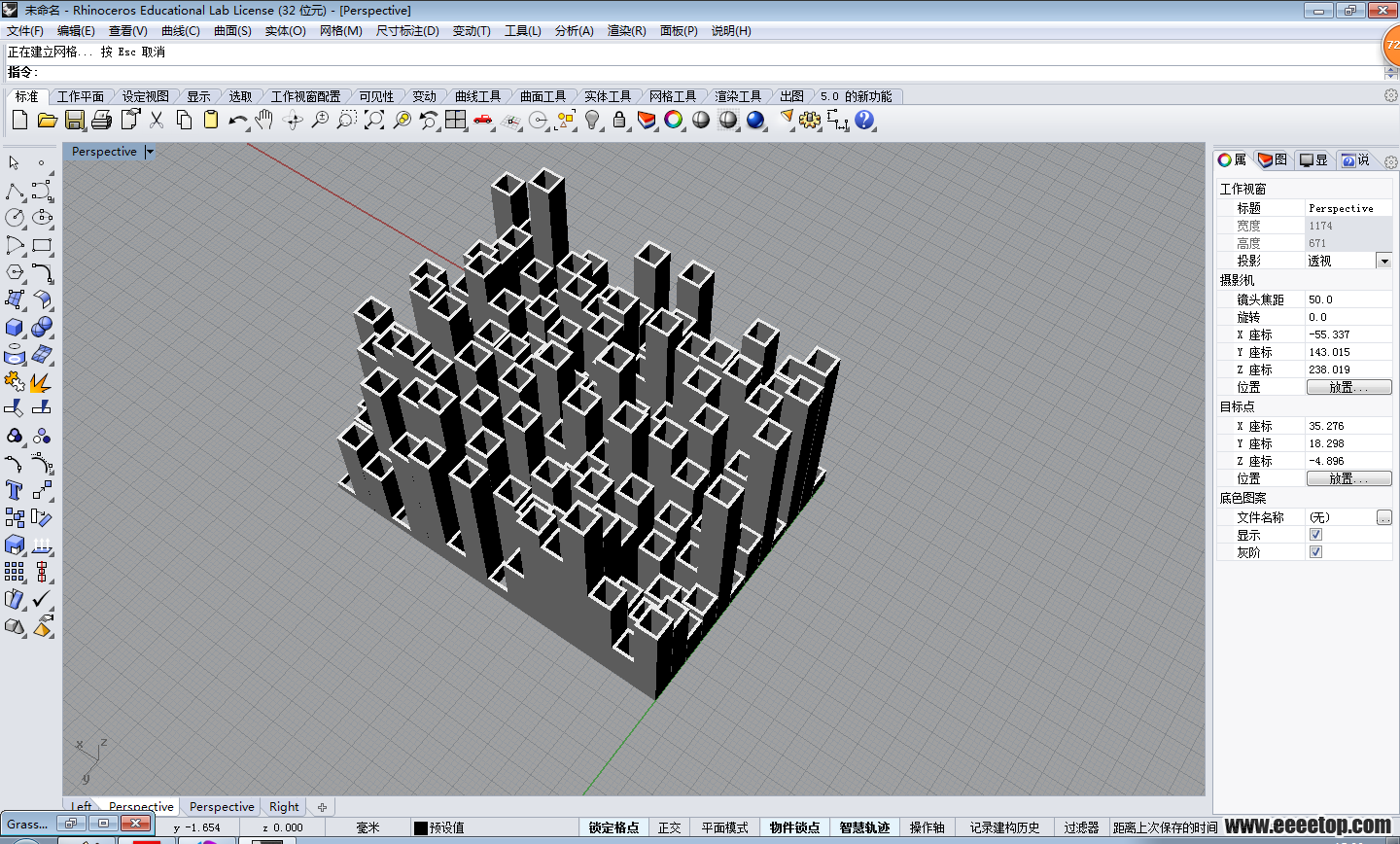Switch to the 实体工具 toolbar tab
This screenshot has width=1400, height=844.
pyautogui.click(x=608, y=96)
